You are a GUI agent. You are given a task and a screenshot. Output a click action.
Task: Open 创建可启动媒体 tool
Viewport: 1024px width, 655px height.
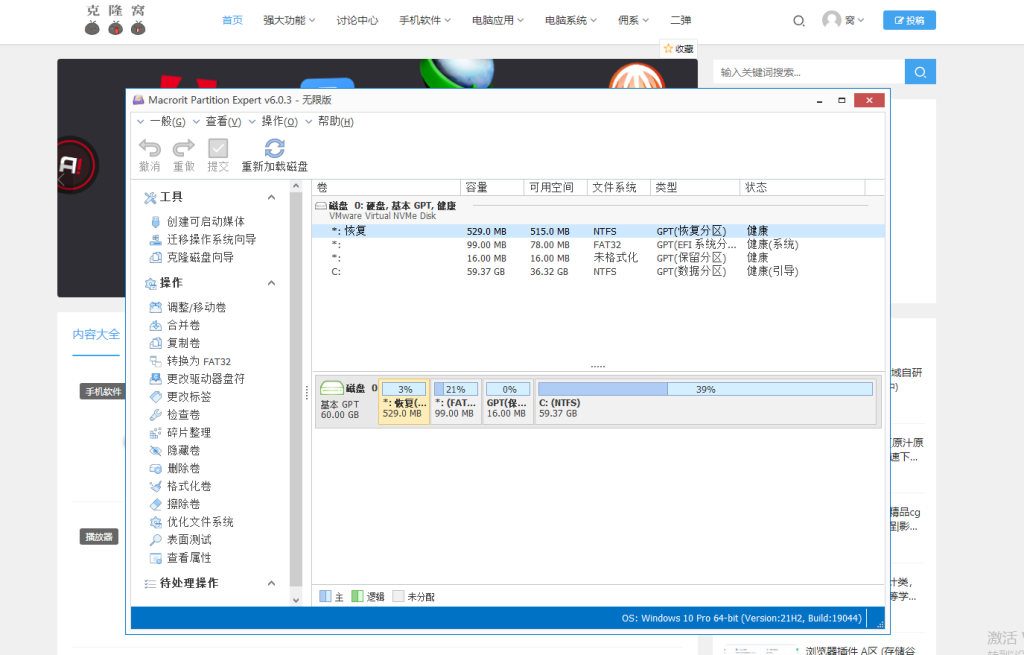[197, 221]
